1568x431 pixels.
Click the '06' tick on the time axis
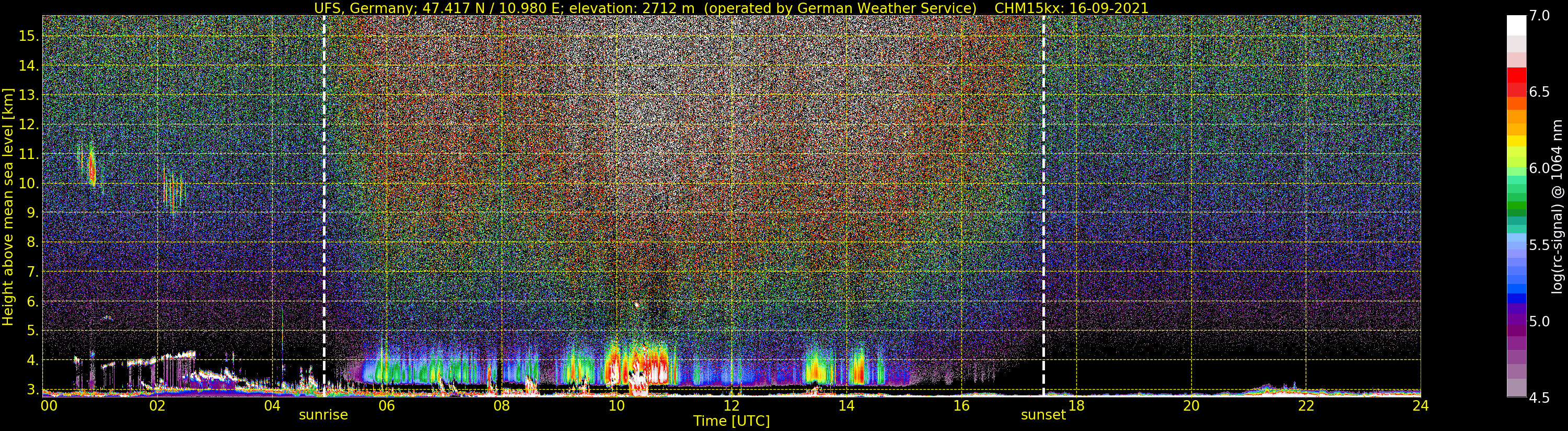click(387, 405)
